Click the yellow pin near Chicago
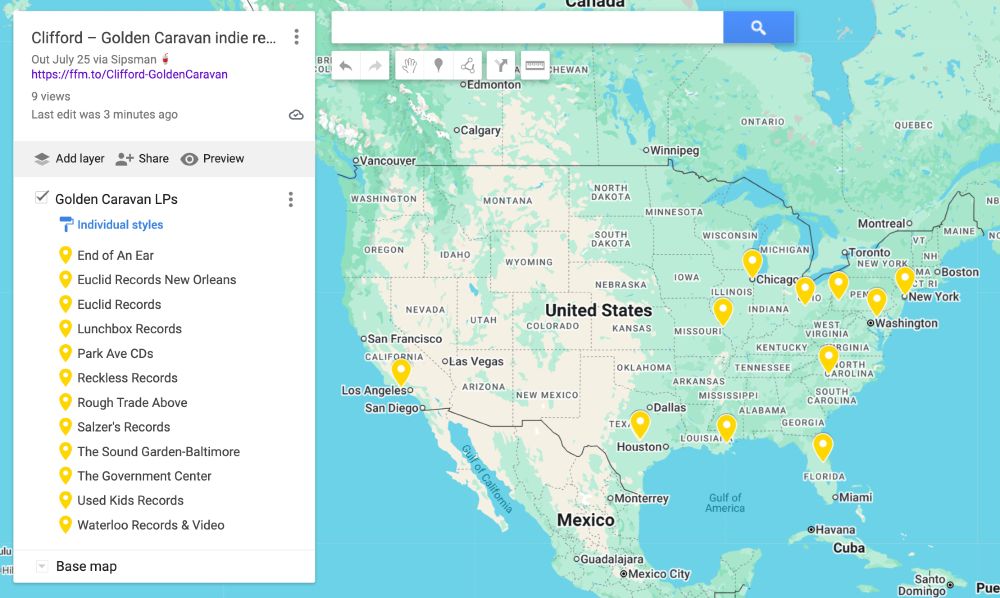1000x598 pixels. click(x=752, y=263)
